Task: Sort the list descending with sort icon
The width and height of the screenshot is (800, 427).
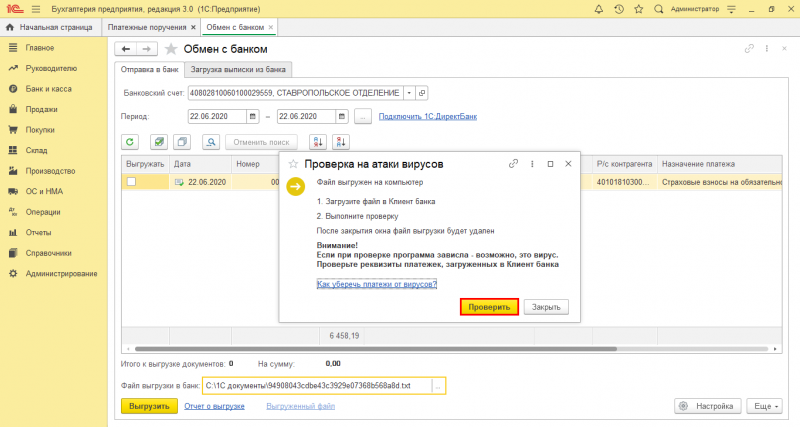Action: point(341,142)
